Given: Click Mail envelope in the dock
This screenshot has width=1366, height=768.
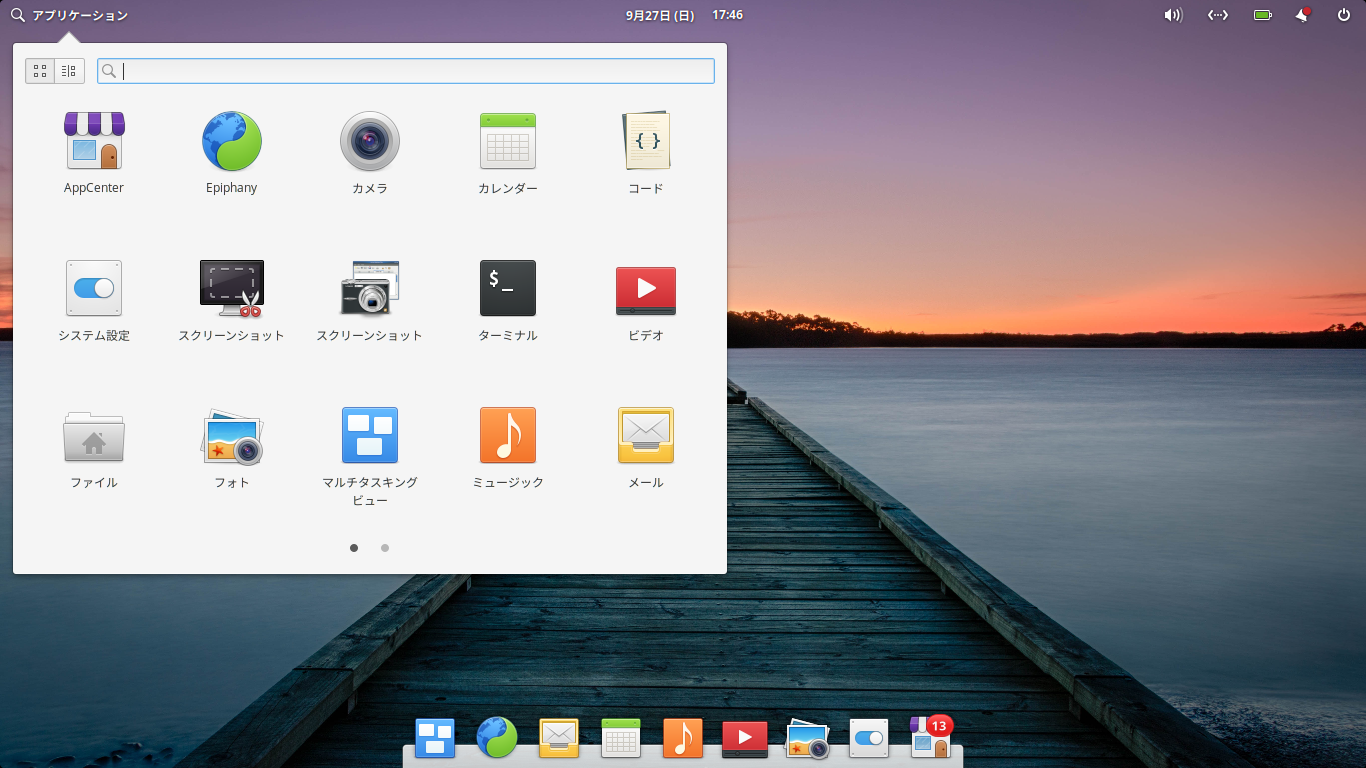Looking at the screenshot, I should [x=559, y=738].
